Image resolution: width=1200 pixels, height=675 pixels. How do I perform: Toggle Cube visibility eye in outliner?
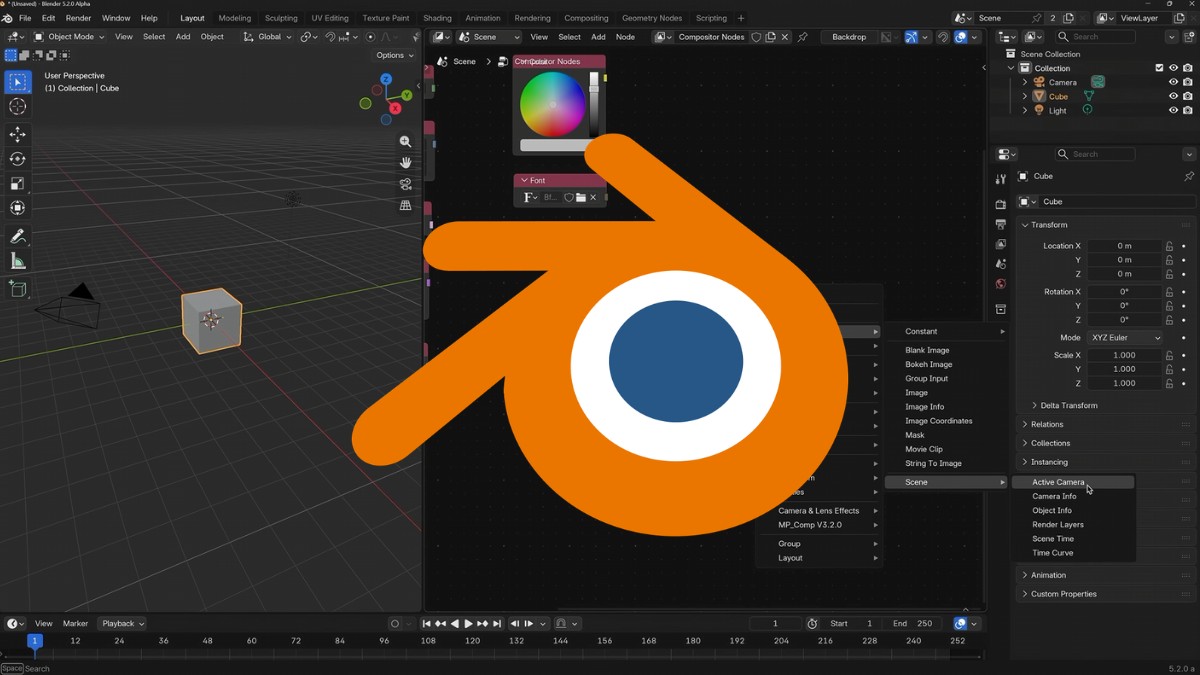click(x=1174, y=96)
